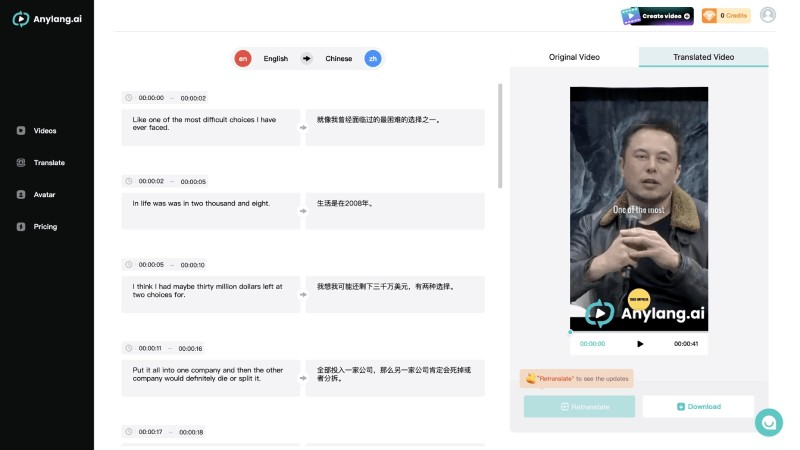Select the Avatar sidebar icon
The height and width of the screenshot is (450, 800).
point(21,195)
